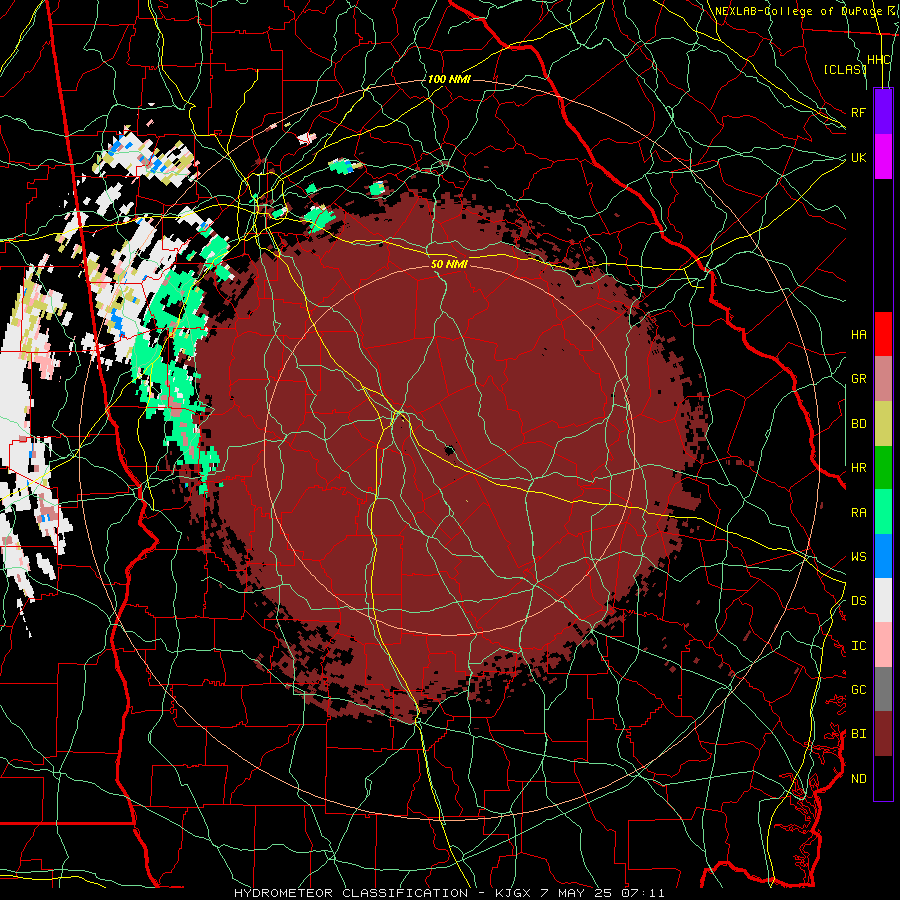Screen dimensions: 900x900
Task: Click the ND black legend swatch
Action: [883, 778]
